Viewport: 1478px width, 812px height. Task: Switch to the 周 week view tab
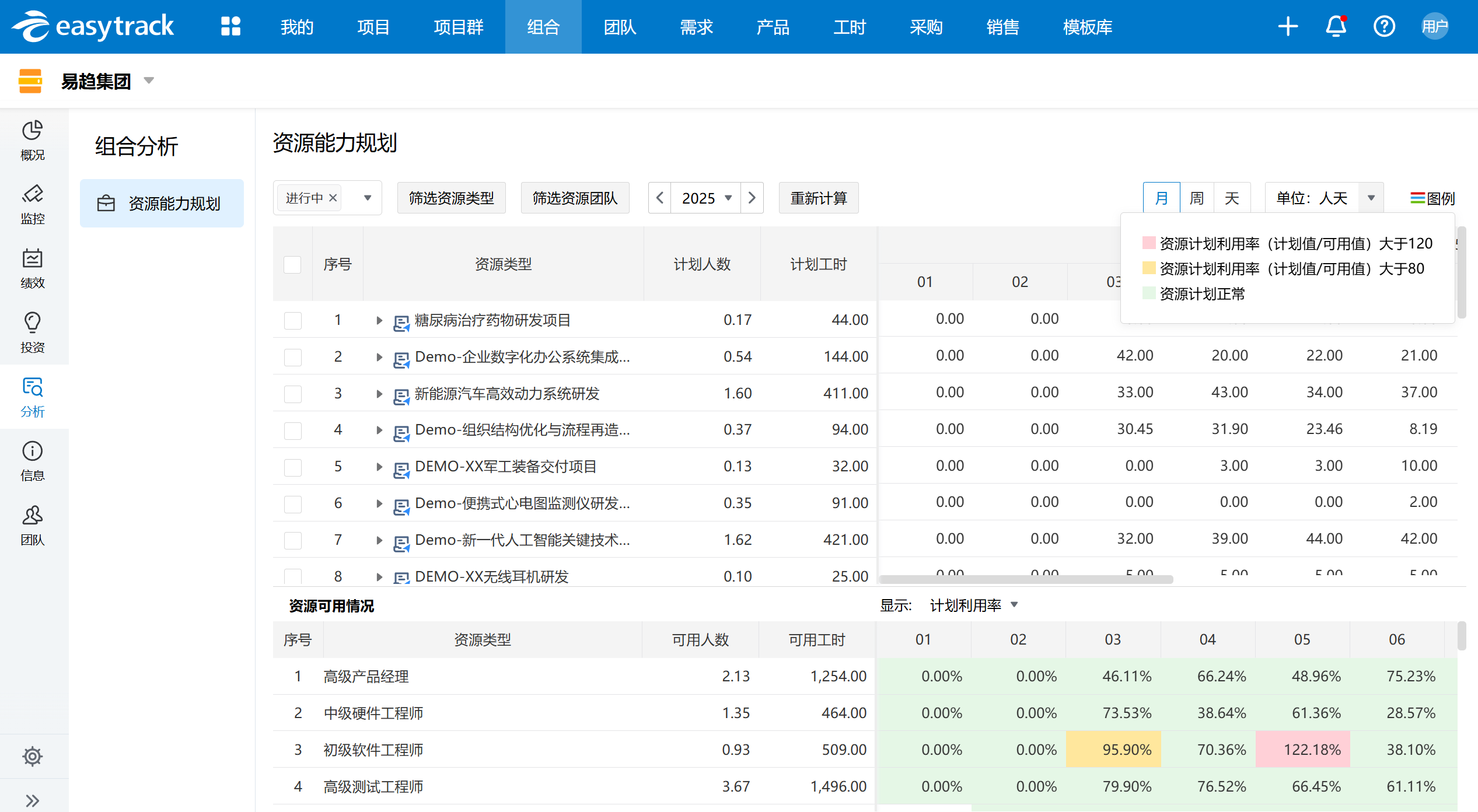(1196, 198)
